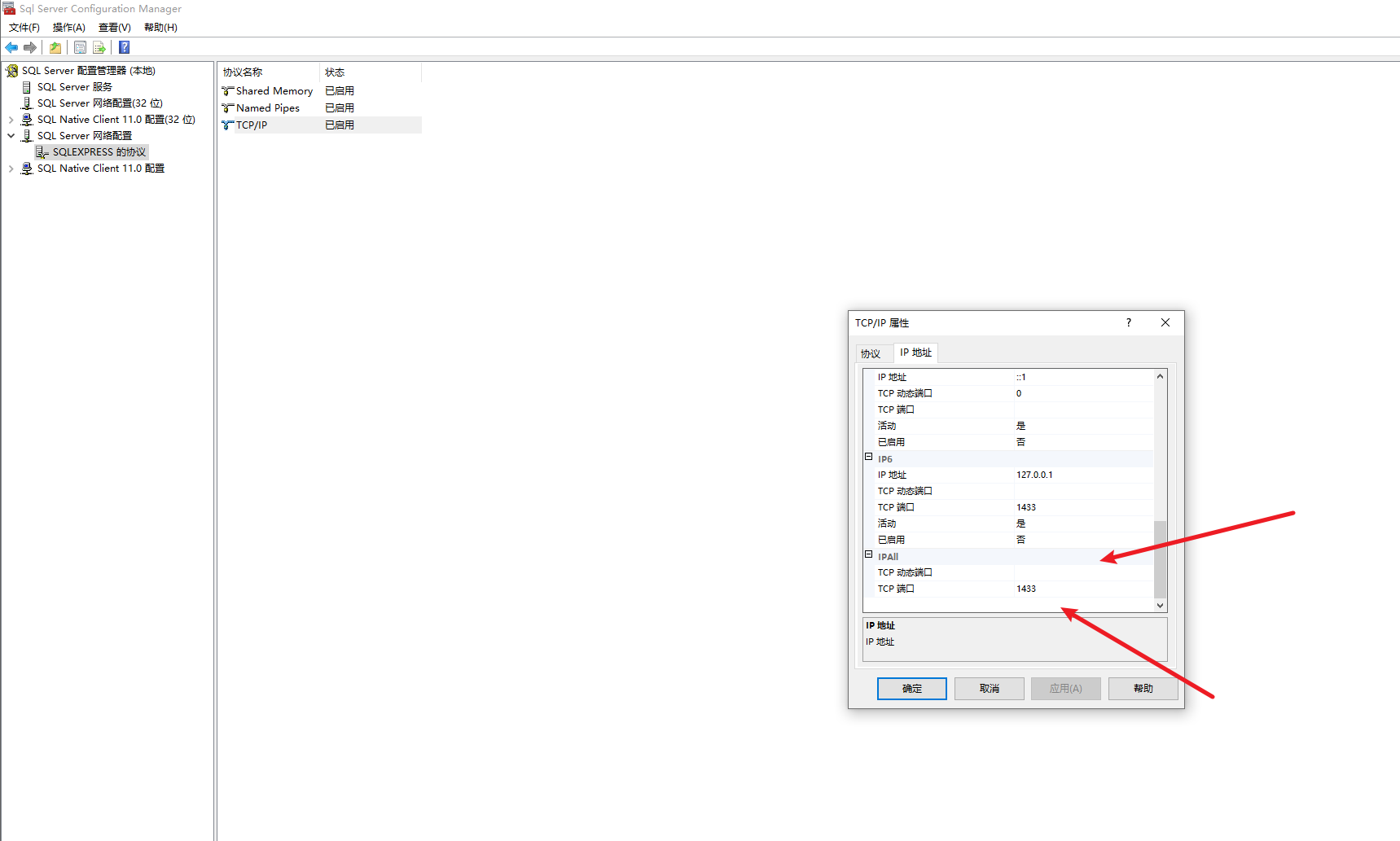
Task: Select the IP 地址 tab
Action: (x=915, y=353)
